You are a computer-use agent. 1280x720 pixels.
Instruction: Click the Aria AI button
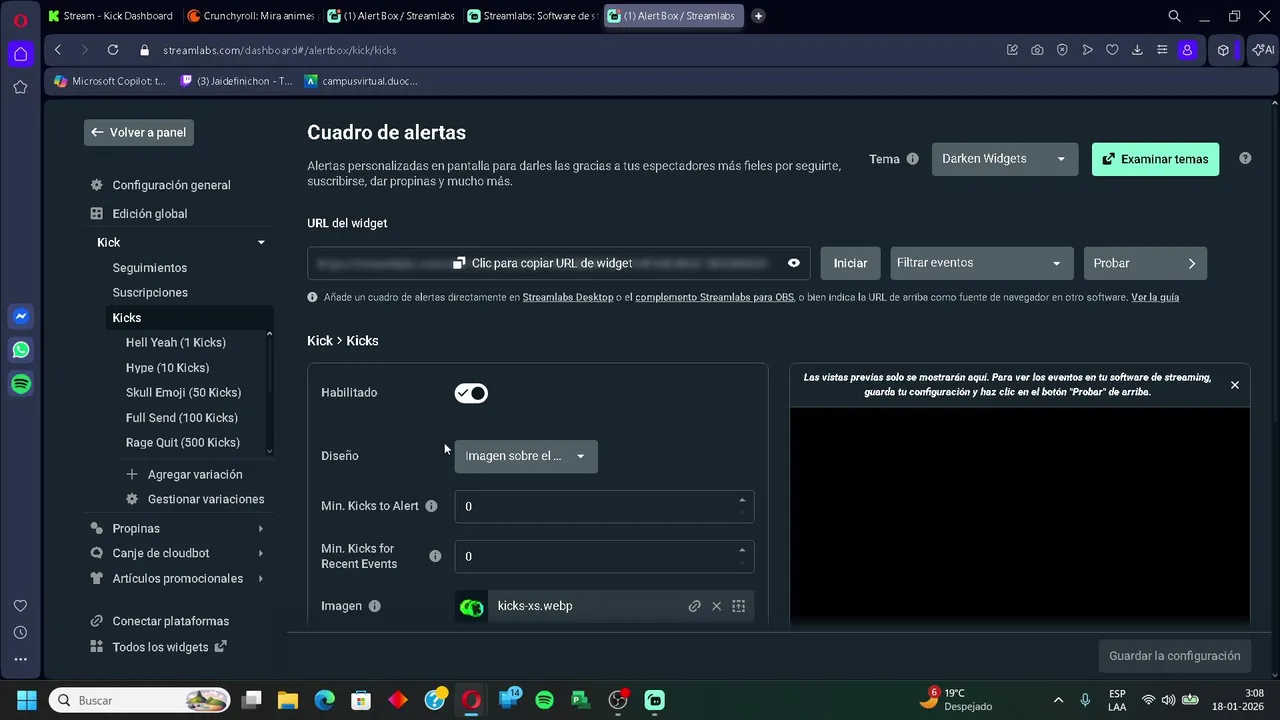click(1263, 50)
